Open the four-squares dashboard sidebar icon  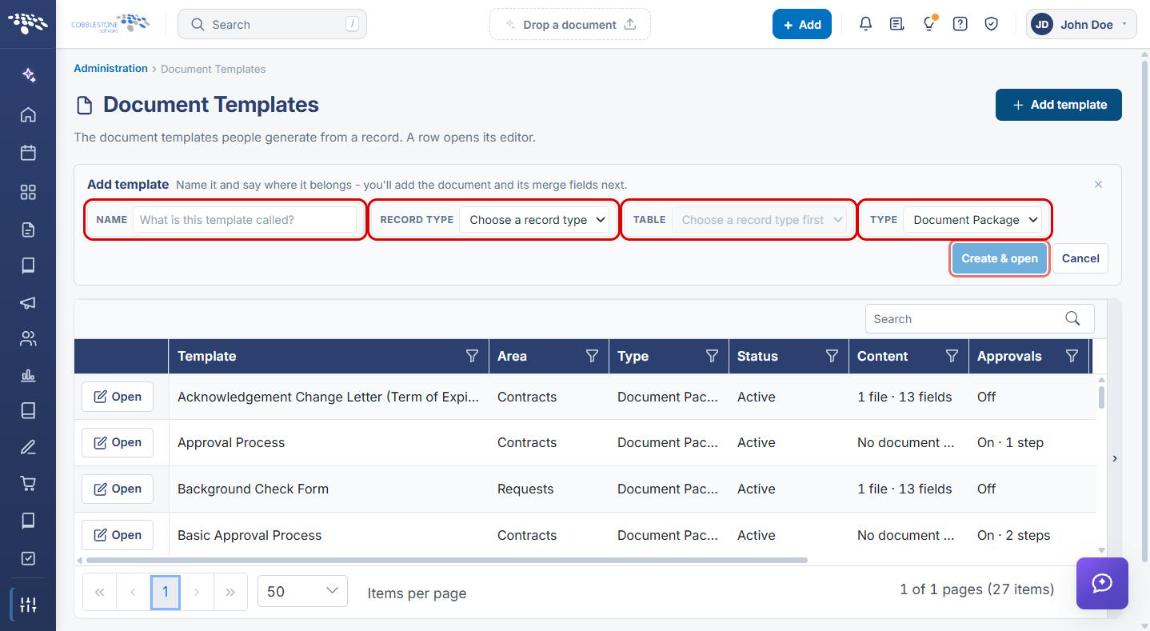[x=28, y=192]
